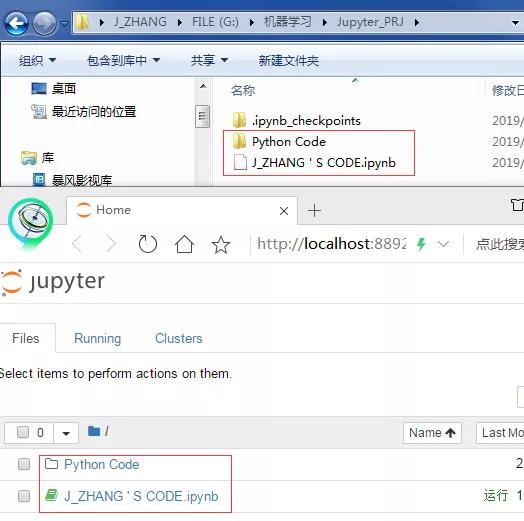The image size is (524, 521).
Task: Click the Explorer back arrow button
Action: pyautogui.click(x=16, y=23)
